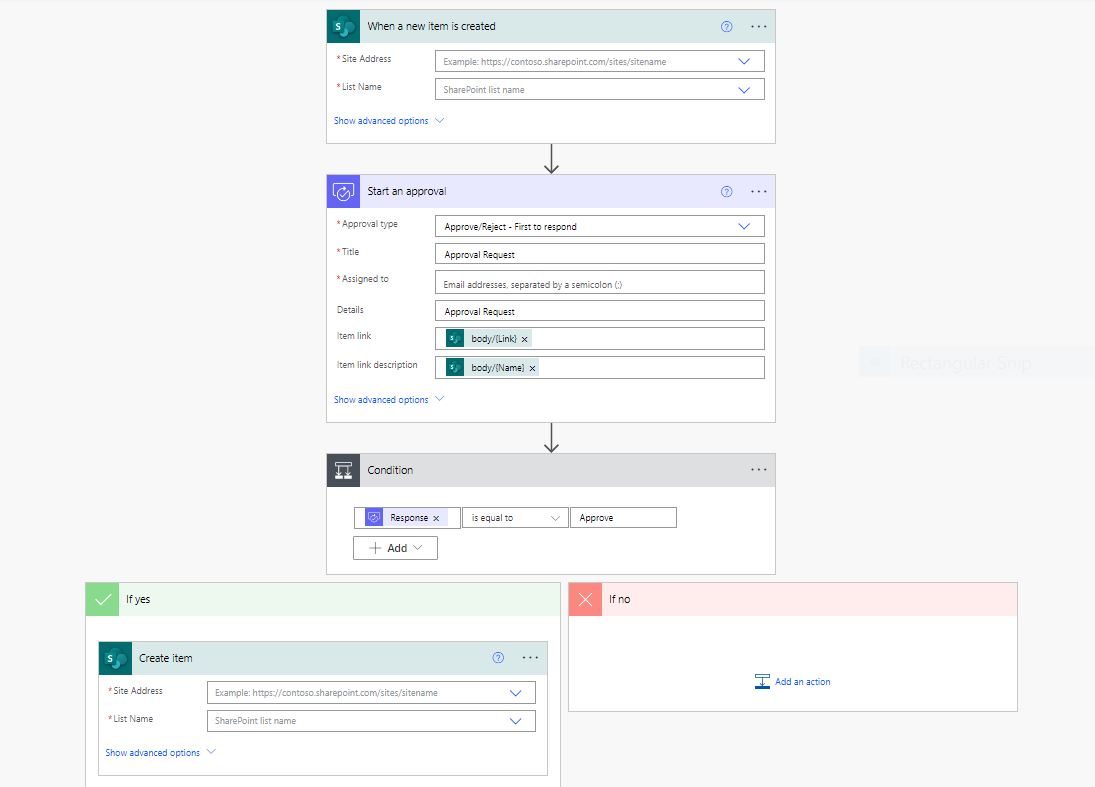This screenshot has height=787, width=1095.
Task: Open help for 'When a new item is created'
Action: 726,27
